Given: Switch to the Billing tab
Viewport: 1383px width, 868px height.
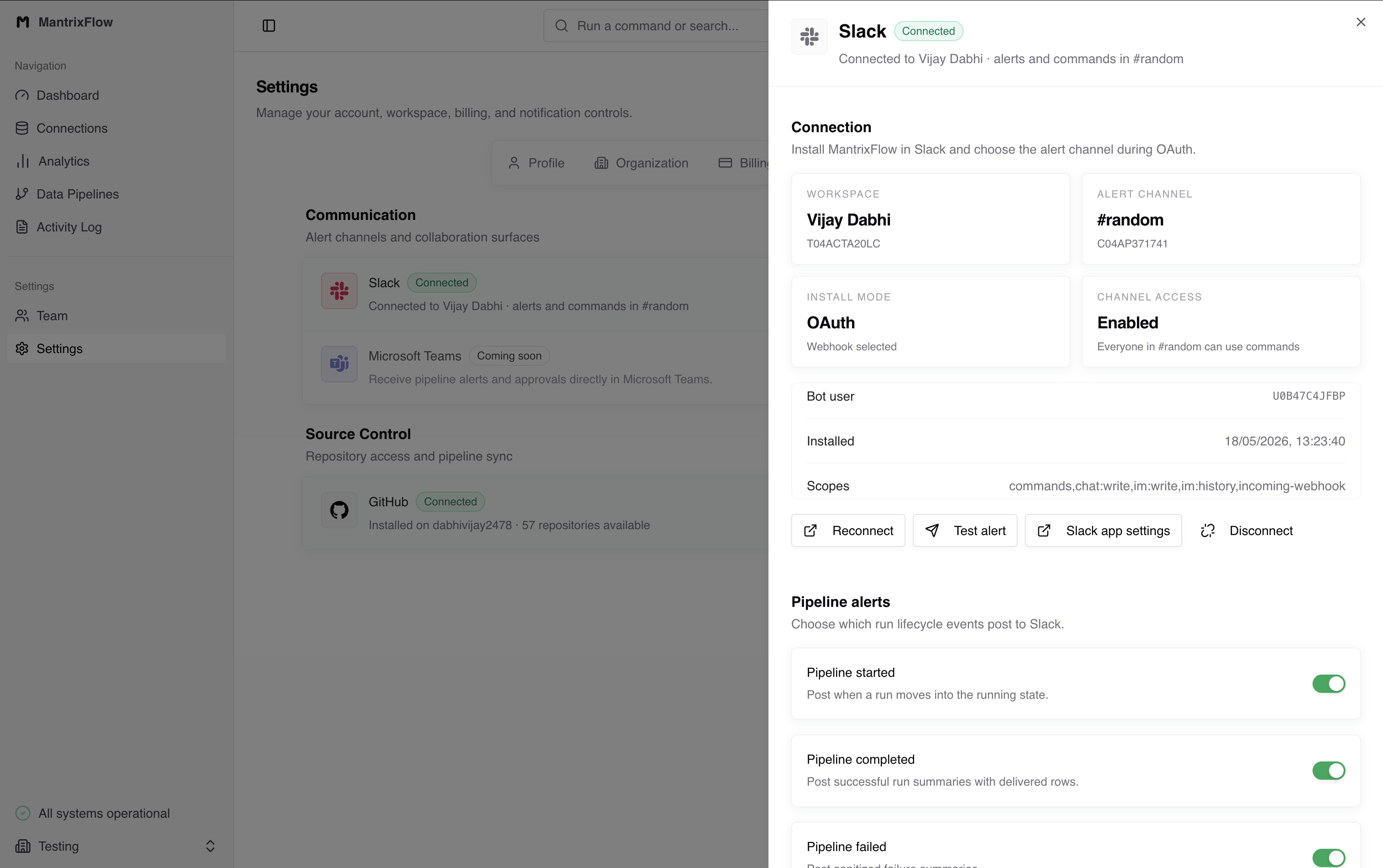Looking at the screenshot, I should coord(743,163).
